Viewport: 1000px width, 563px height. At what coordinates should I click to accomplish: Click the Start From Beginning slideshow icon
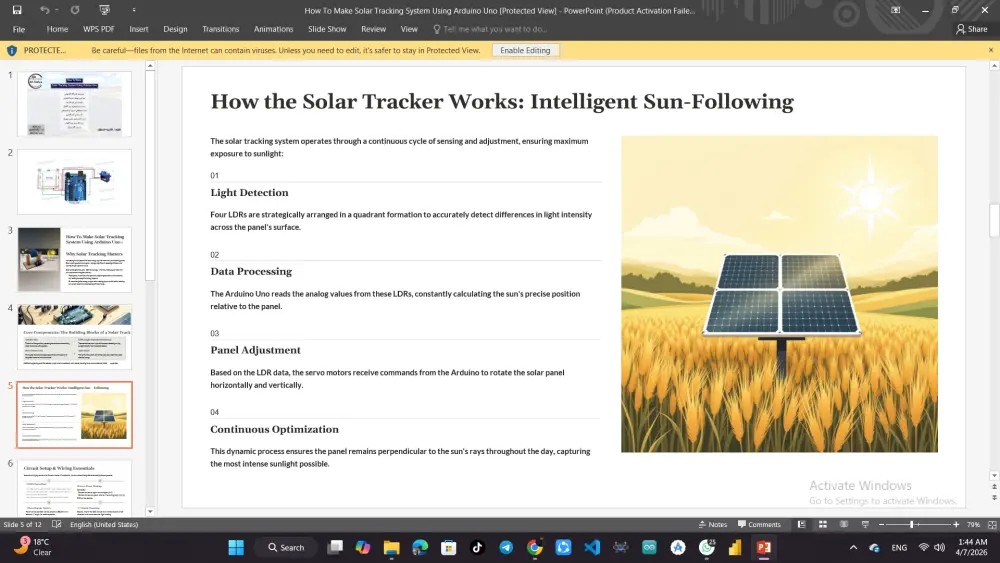(x=105, y=10)
